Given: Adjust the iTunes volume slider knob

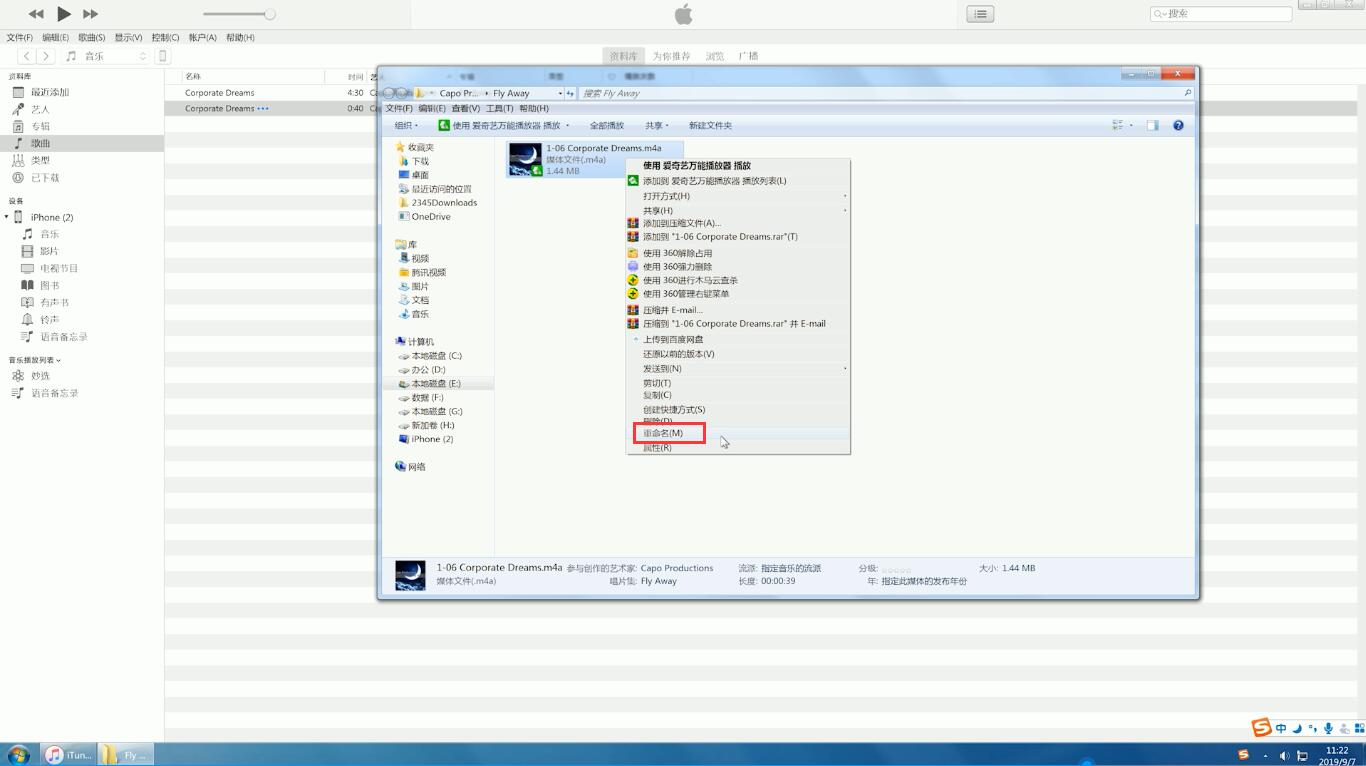Looking at the screenshot, I should point(270,14).
